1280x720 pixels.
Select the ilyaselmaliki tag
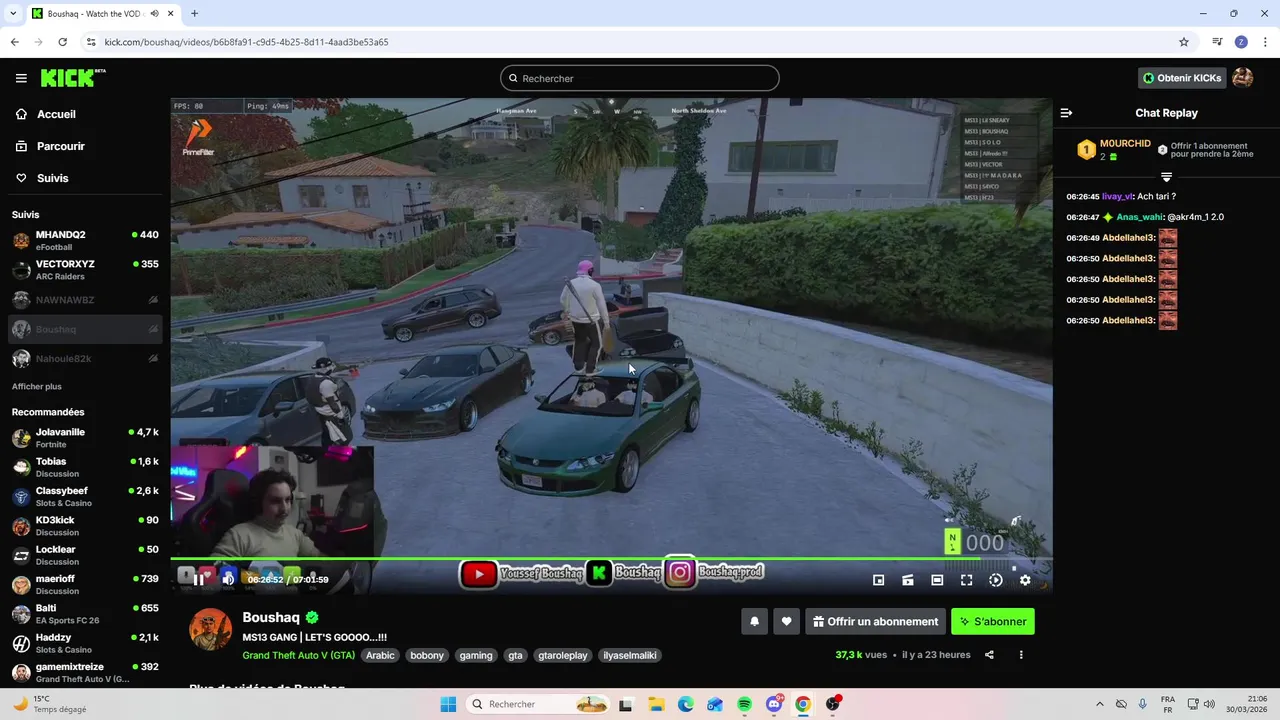630,656
